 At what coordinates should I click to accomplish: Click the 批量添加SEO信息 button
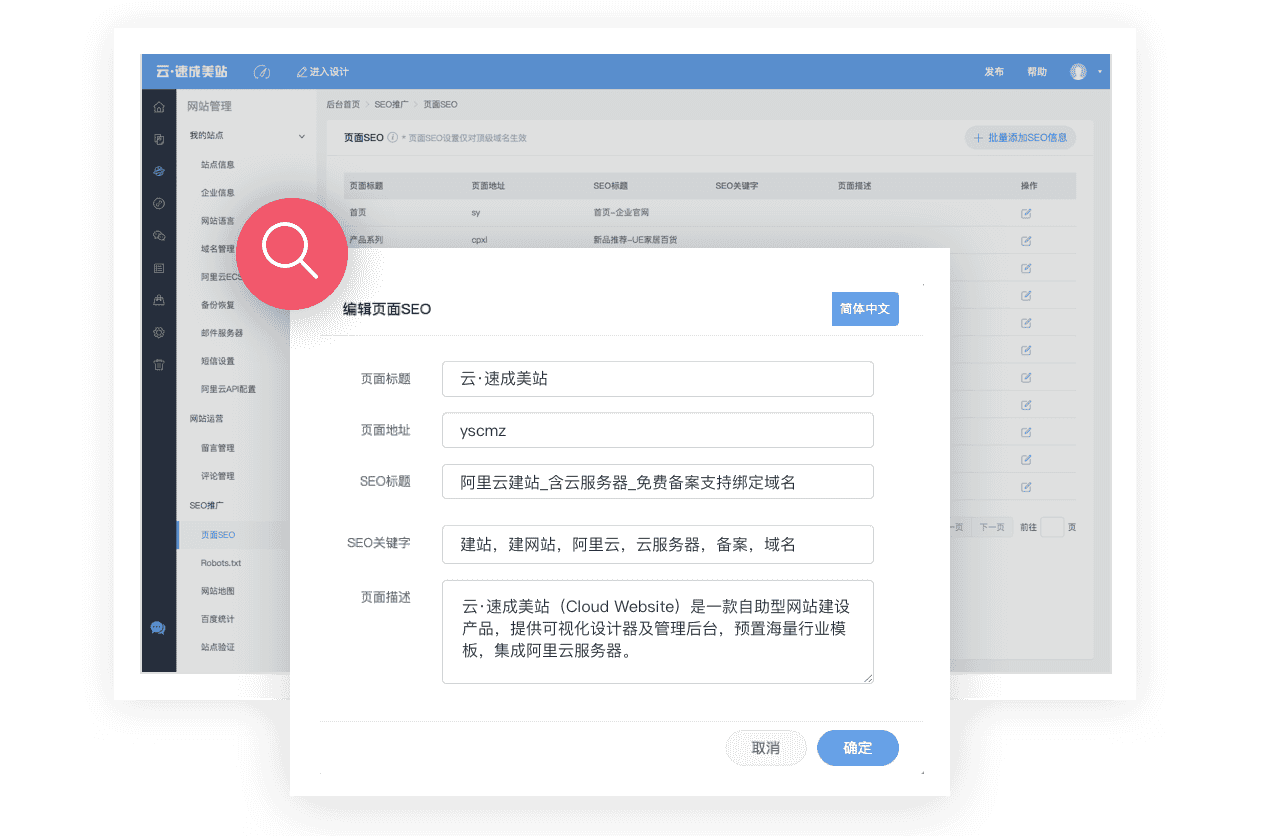point(1020,138)
